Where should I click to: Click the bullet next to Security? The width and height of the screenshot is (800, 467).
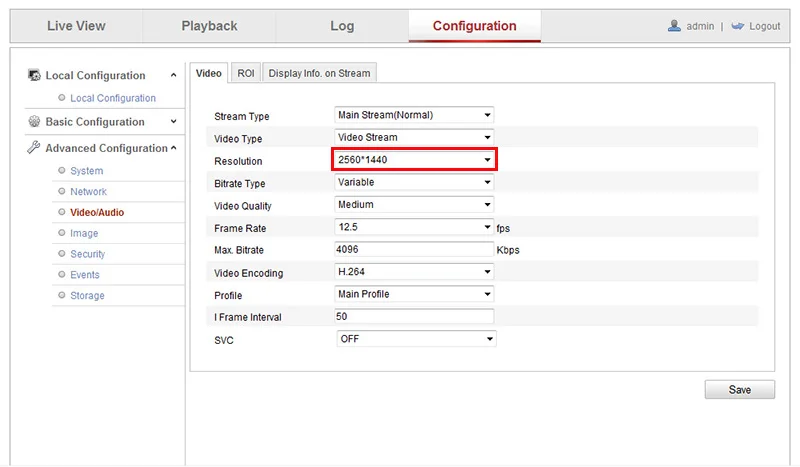62,254
